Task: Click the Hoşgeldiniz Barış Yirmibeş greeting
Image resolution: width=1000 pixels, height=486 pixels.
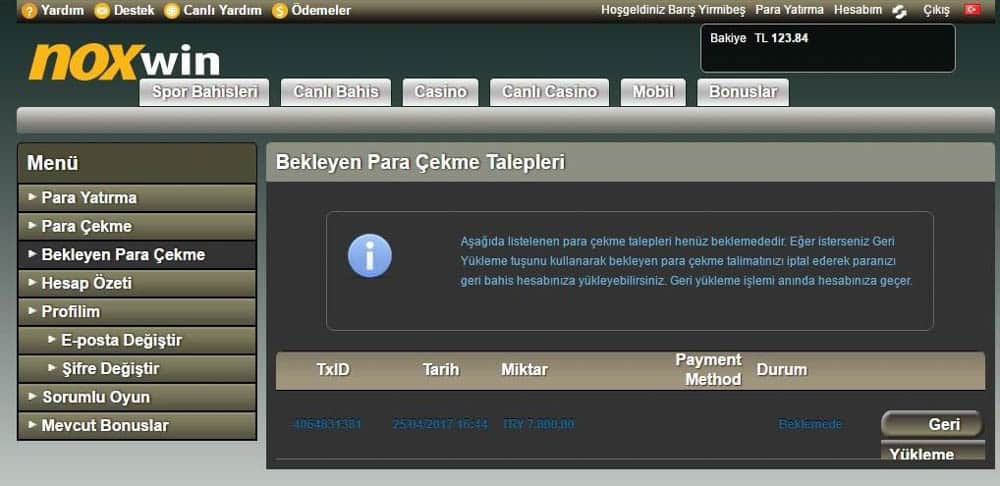Action: click(673, 10)
